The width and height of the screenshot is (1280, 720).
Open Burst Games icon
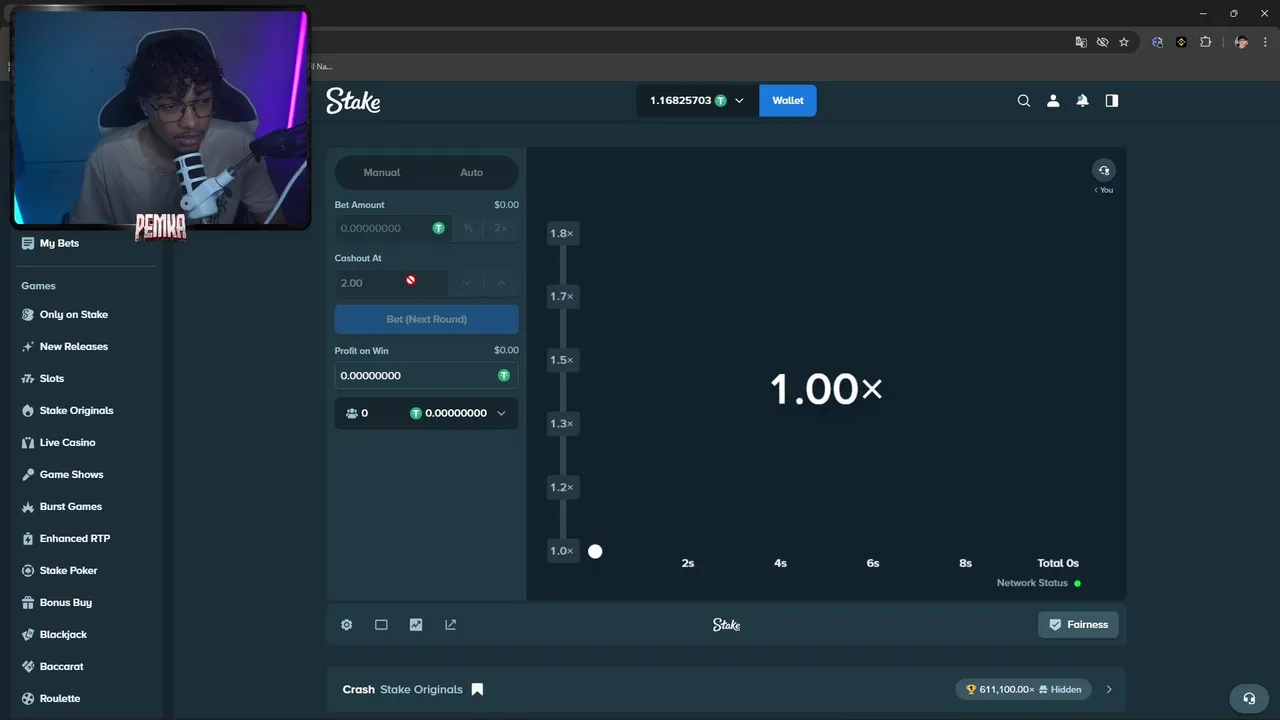click(28, 506)
